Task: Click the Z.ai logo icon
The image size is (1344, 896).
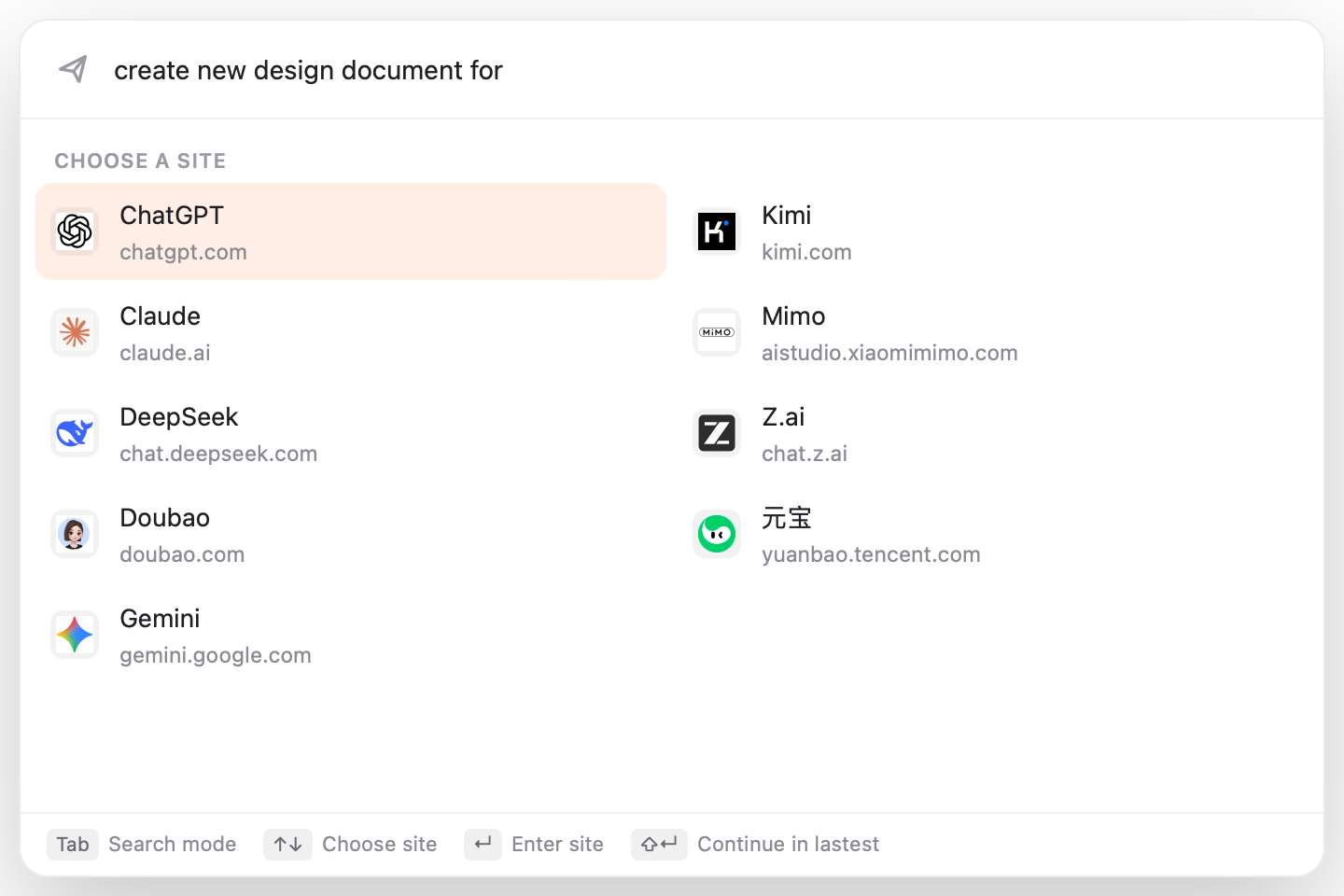Action: (717, 433)
